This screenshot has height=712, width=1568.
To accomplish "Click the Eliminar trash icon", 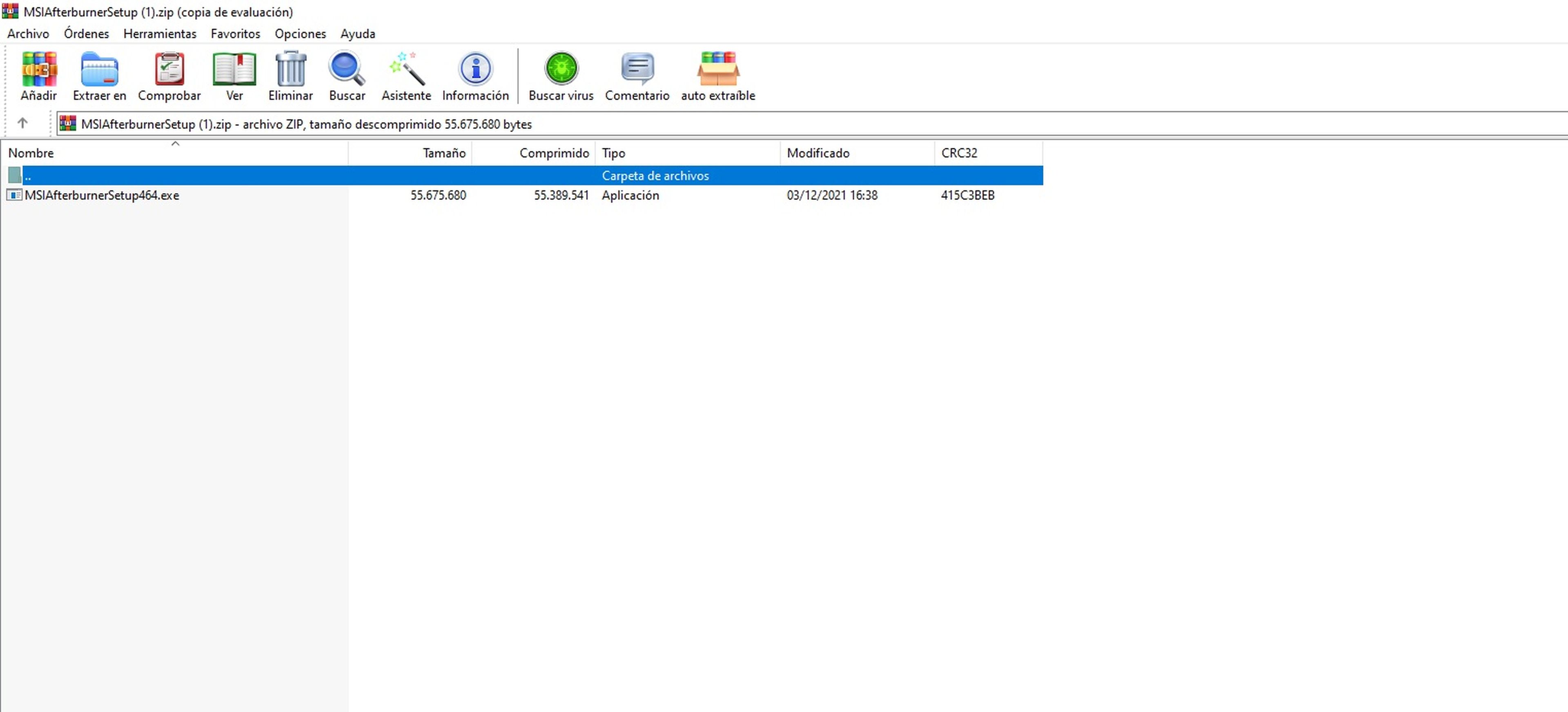I will click(290, 76).
